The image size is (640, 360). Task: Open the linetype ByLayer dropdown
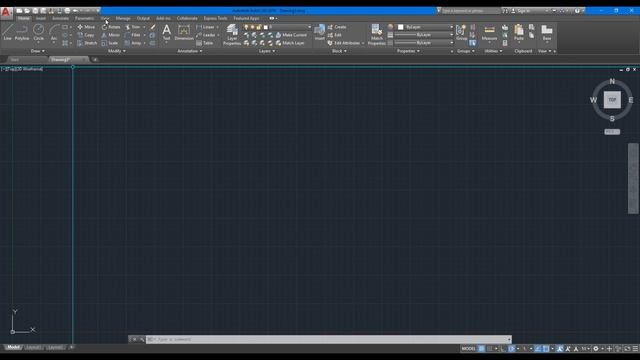(x=424, y=42)
